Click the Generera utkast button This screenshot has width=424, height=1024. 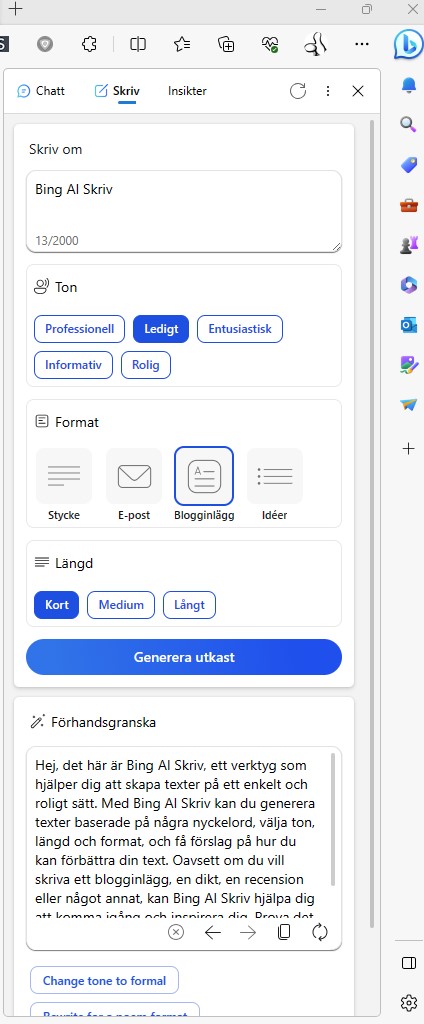(184, 657)
